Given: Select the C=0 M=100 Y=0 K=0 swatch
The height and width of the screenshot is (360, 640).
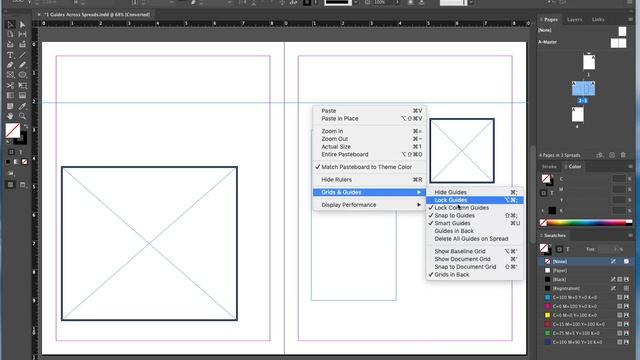Looking at the screenshot, I should [586, 307].
